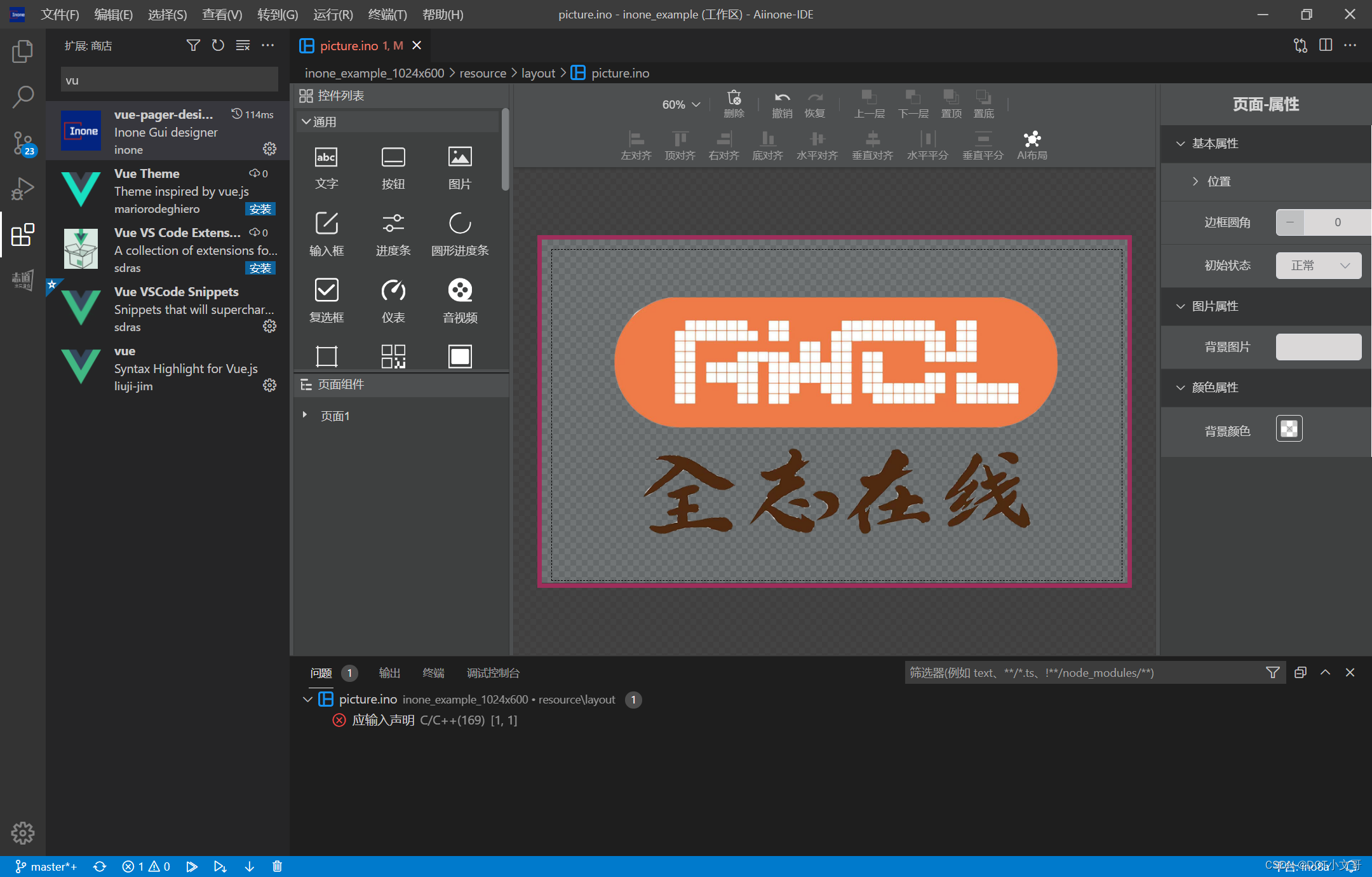Expand the 页面1 tree node
Viewport: 1372px width, 877px height.
coord(305,416)
